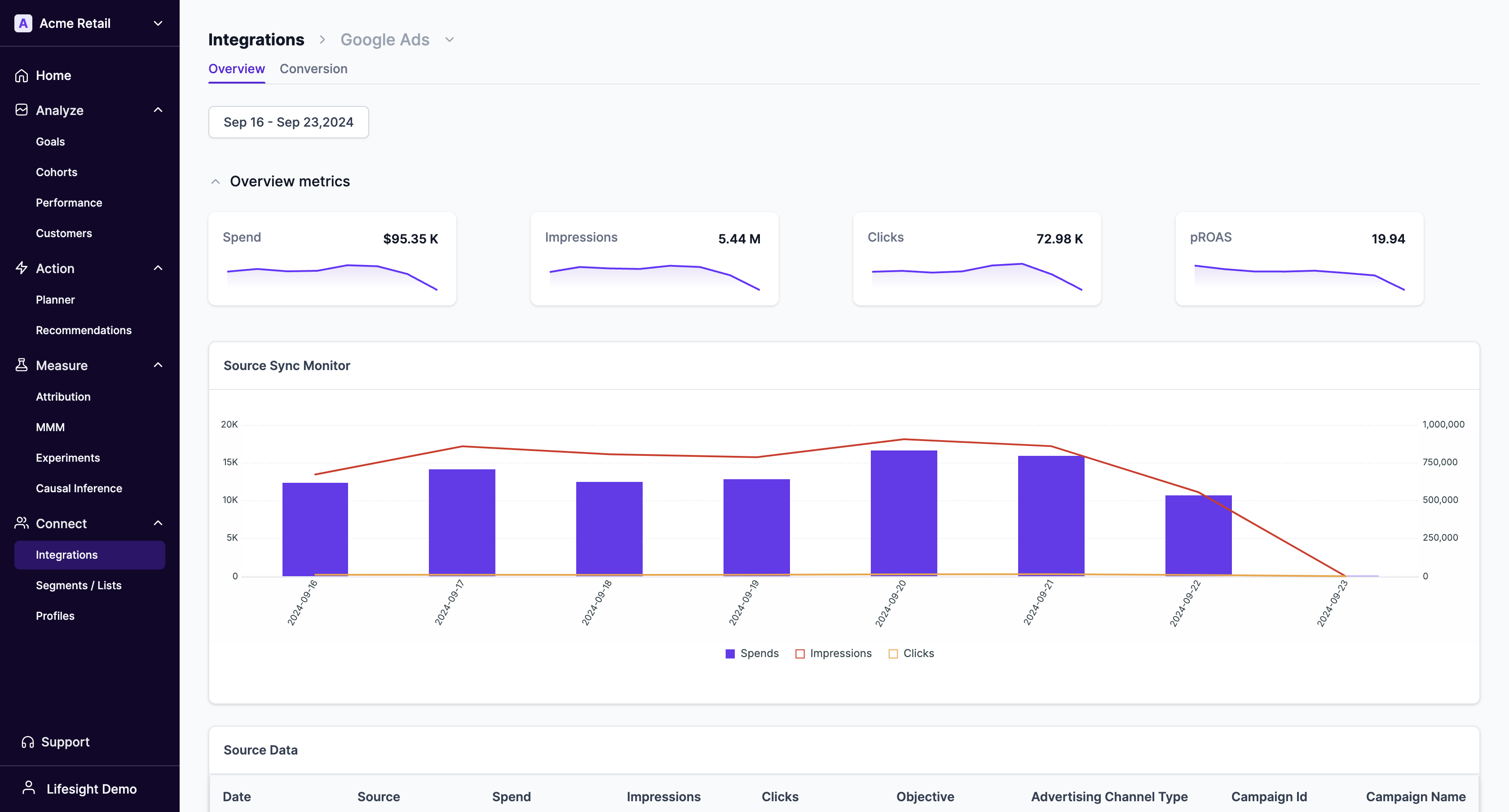Open the Attribution menu item
Screen dimensions: 1509x812
coord(63,397)
